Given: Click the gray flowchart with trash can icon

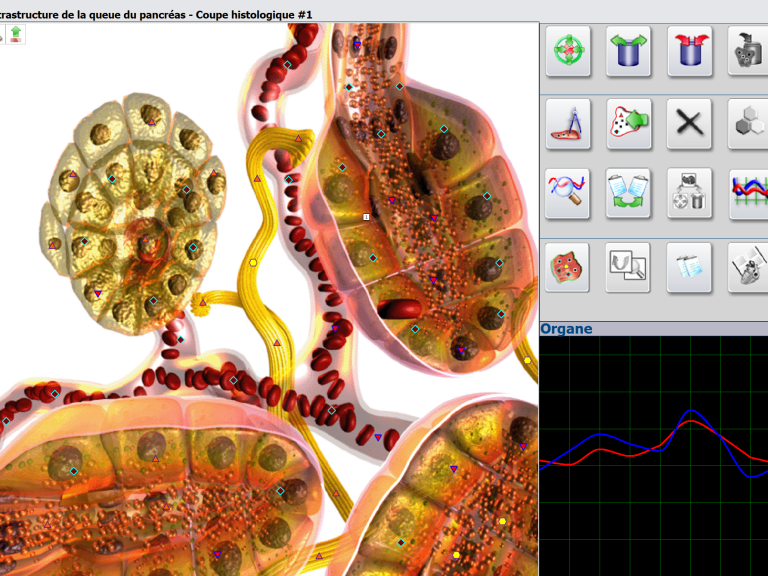Looking at the screenshot, I should click(690, 193).
